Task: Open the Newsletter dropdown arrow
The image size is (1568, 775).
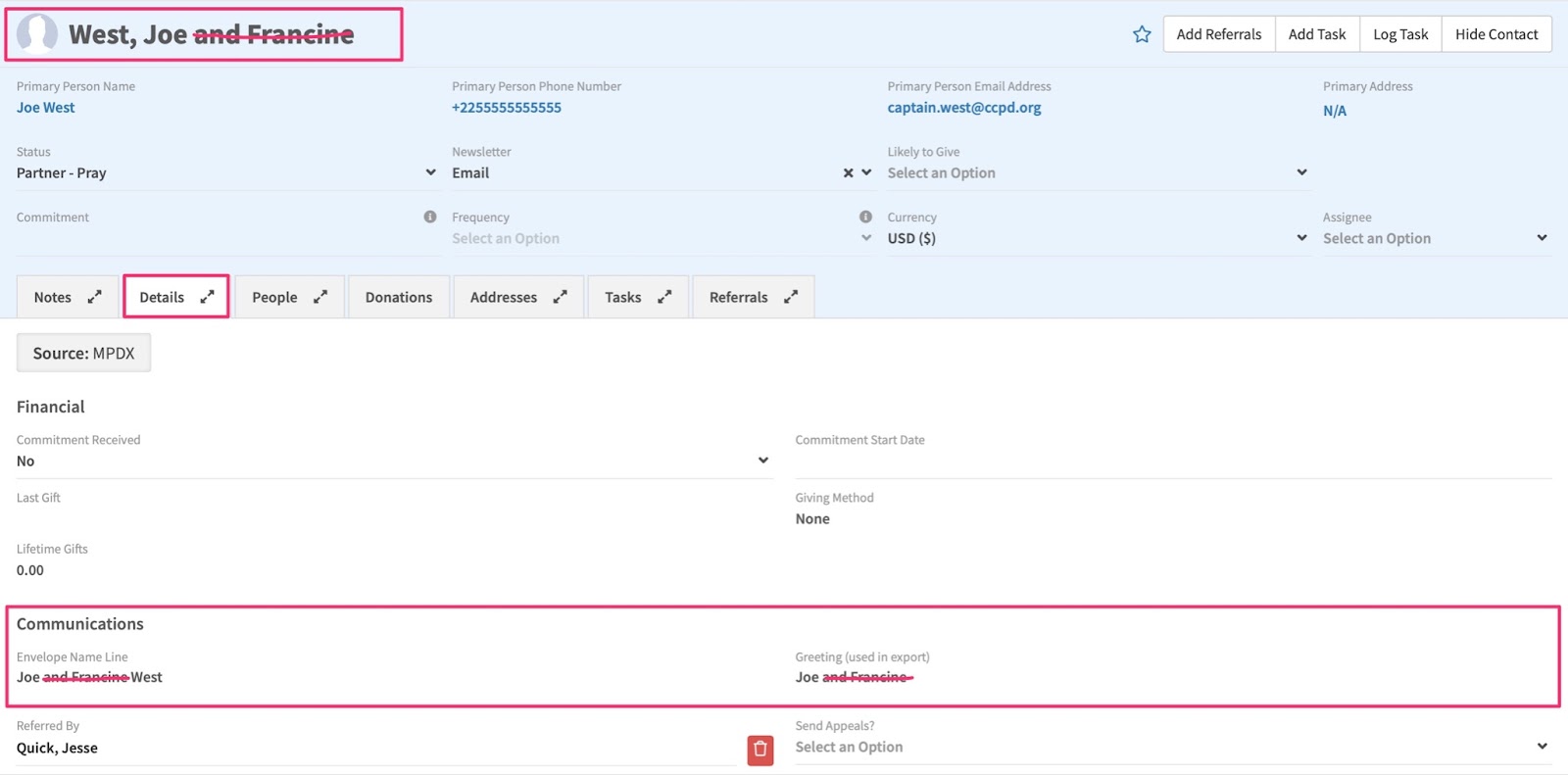Action: pyautogui.click(x=866, y=172)
